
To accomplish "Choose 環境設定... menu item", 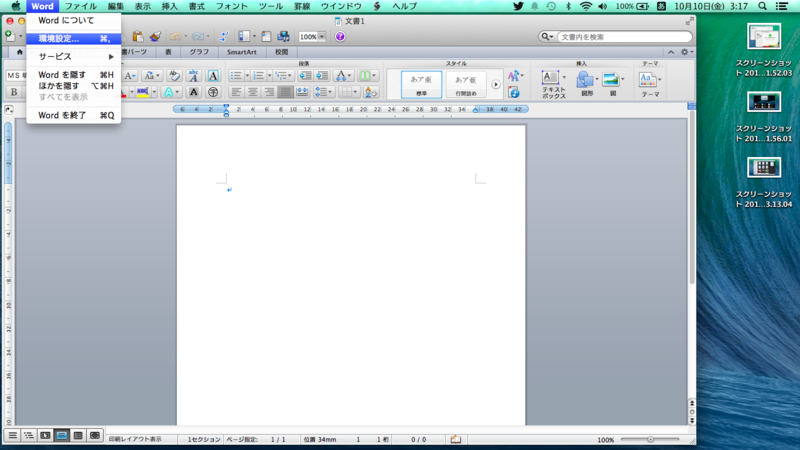I will click(x=74, y=39).
